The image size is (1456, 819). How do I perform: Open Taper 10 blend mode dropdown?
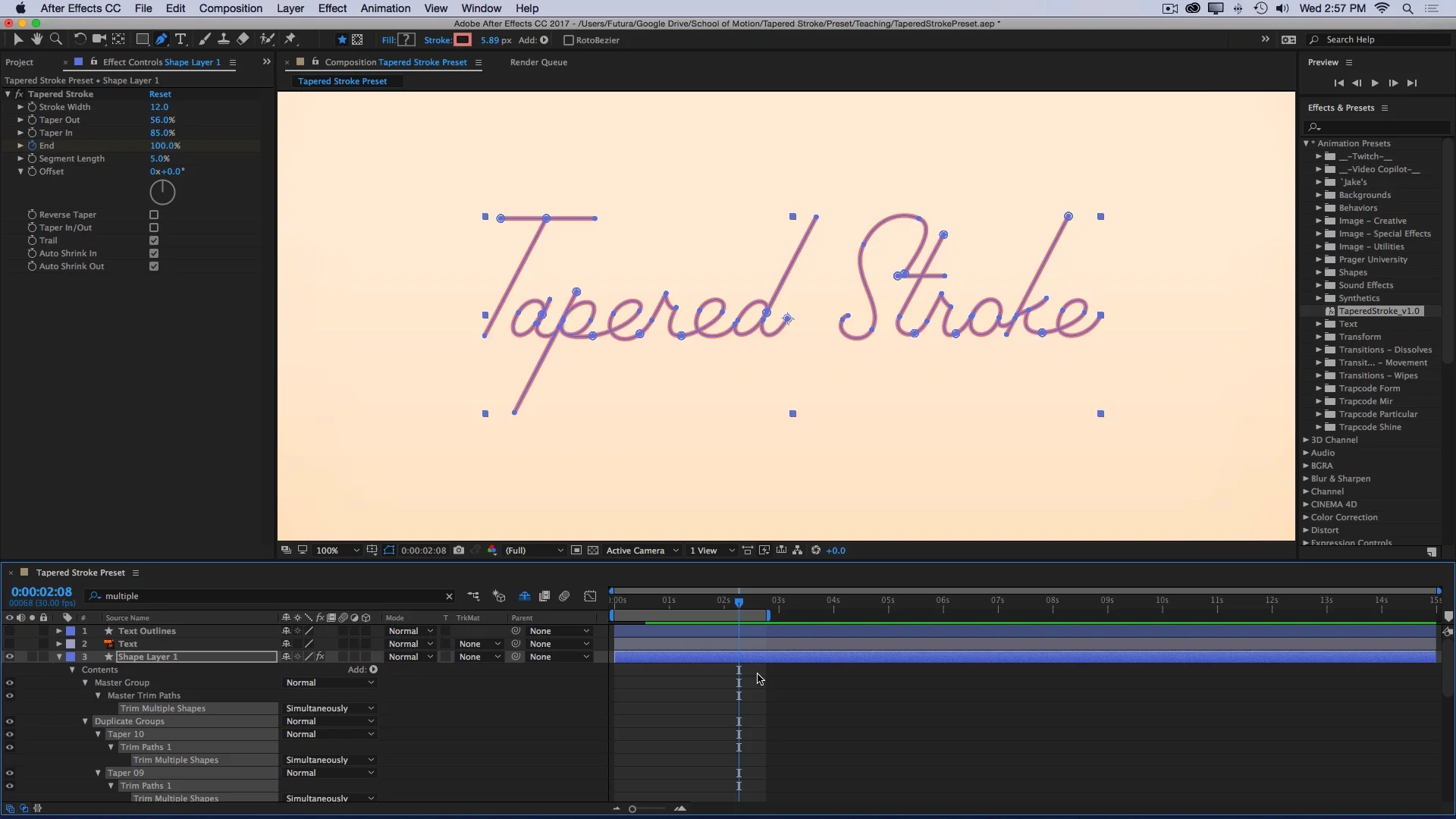point(330,734)
